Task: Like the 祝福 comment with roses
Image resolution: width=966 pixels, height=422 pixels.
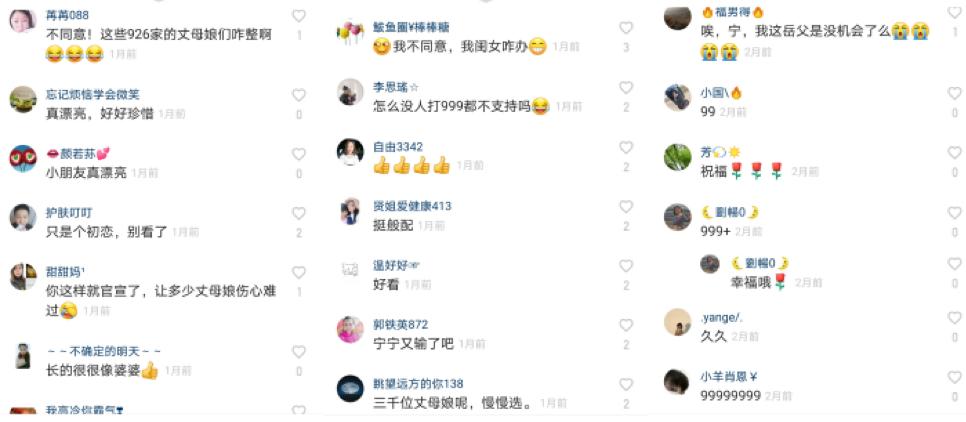Action: click(954, 152)
